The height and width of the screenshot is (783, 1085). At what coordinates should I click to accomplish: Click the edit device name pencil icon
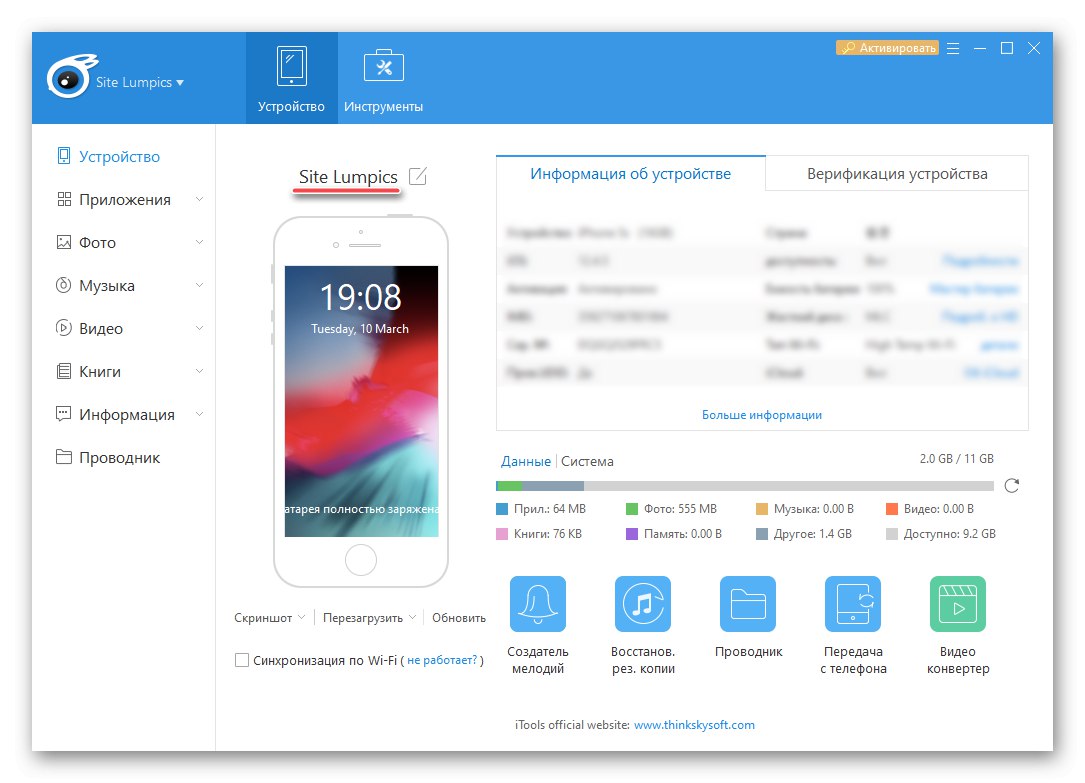tap(418, 176)
